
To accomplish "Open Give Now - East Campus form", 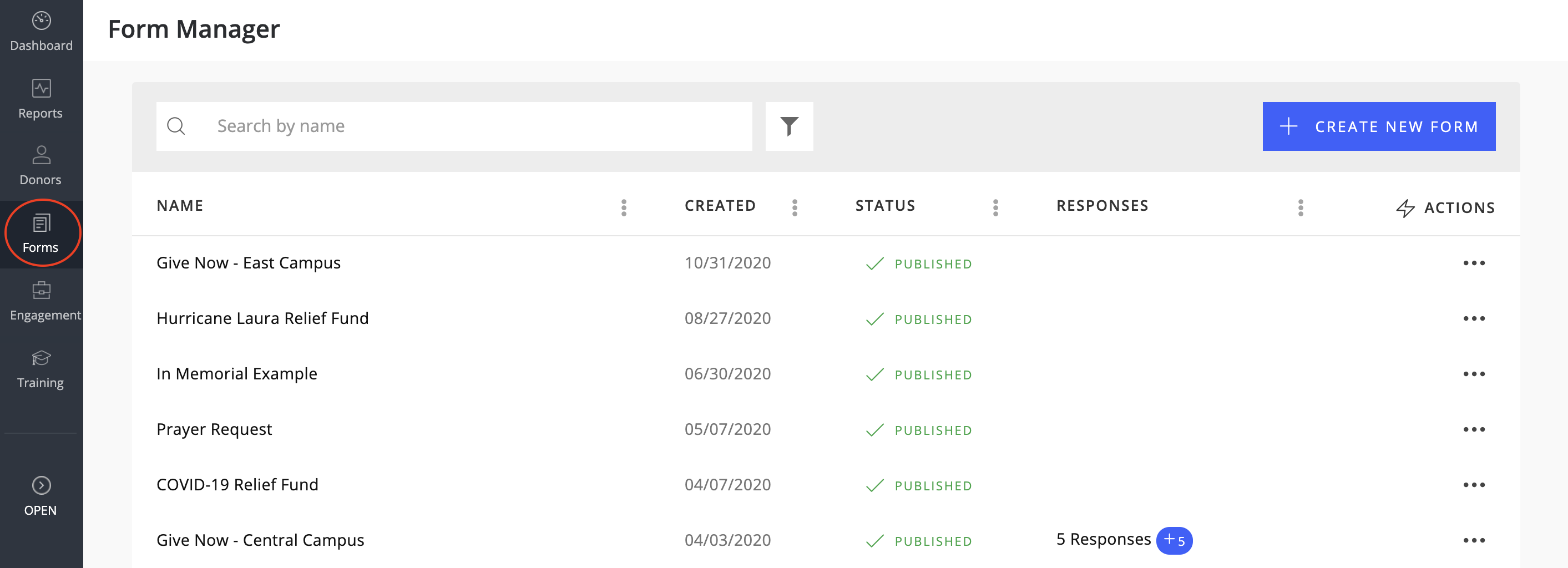I will pyautogui.click(x=249, y=263).
